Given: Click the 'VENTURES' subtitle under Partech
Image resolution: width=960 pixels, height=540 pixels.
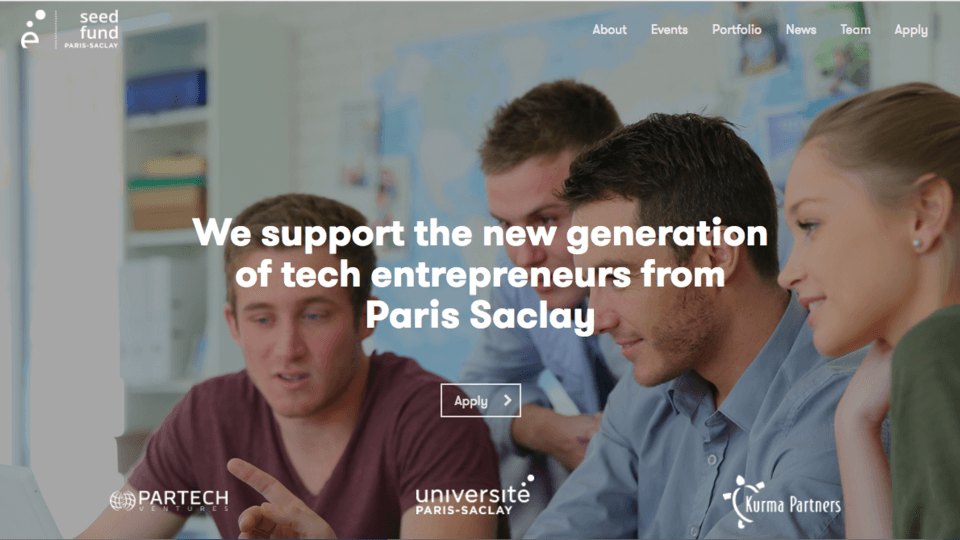Looking at the screenshot, I should 184,509.
